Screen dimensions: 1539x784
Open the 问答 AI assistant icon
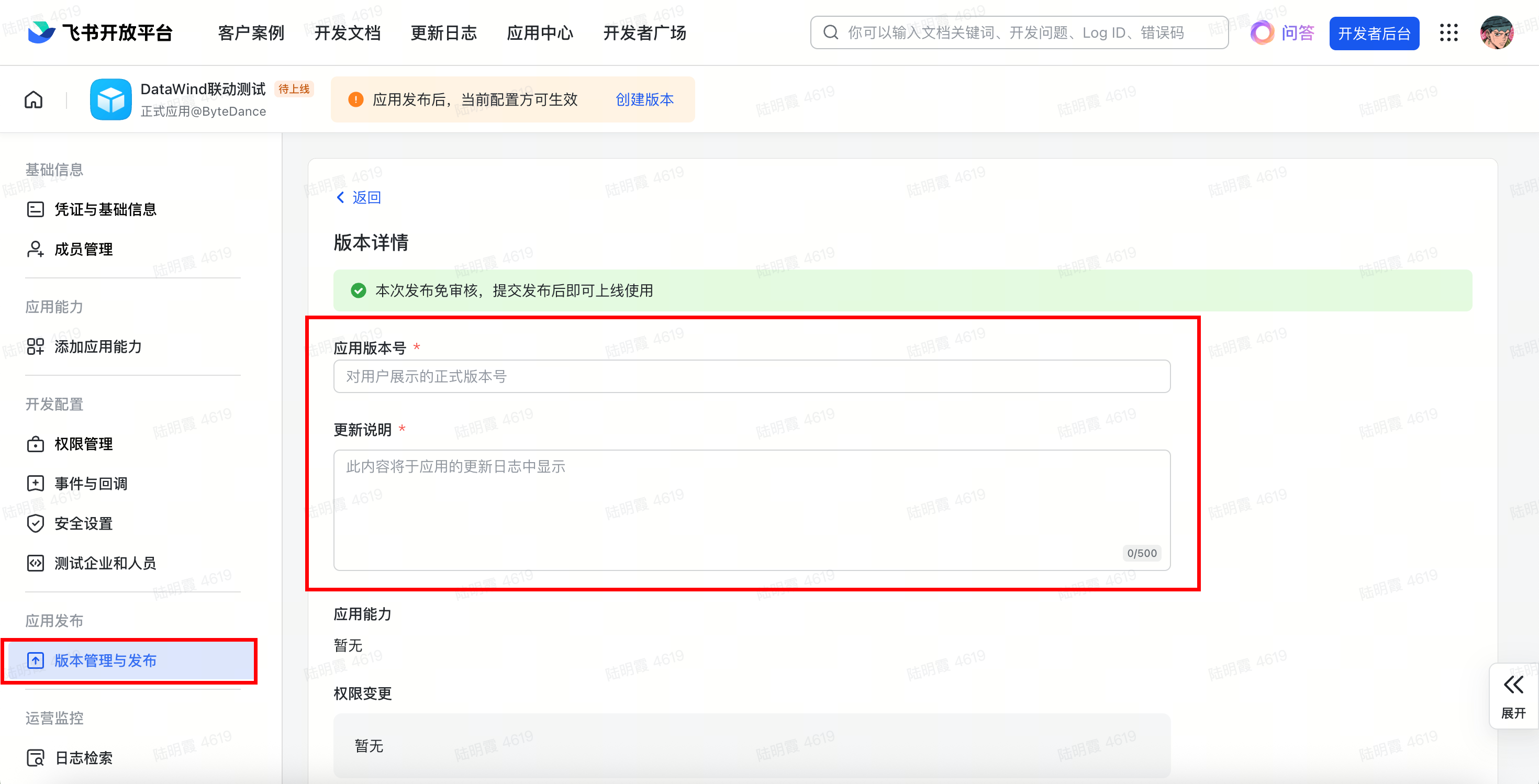(1262, 33)
